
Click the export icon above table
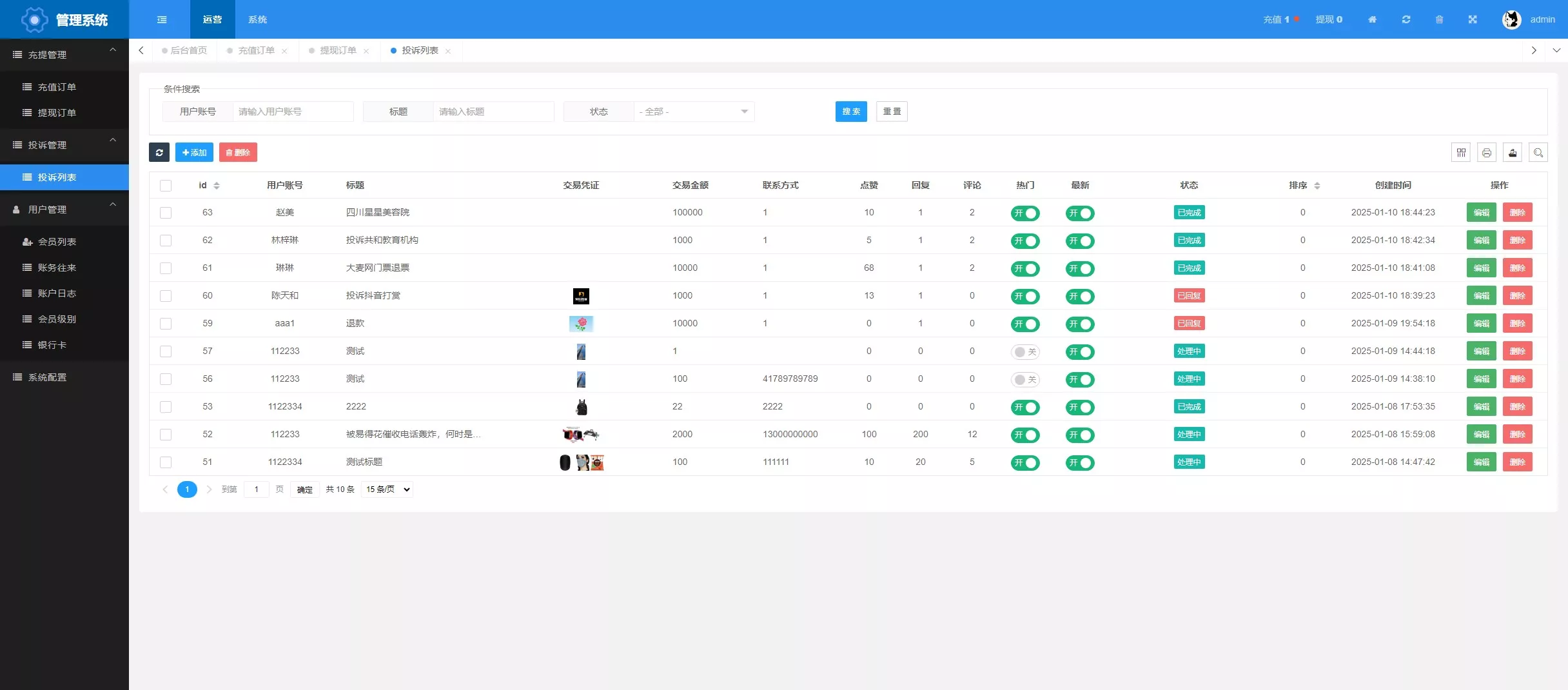pyautogui.click(x=1513, y=152)
